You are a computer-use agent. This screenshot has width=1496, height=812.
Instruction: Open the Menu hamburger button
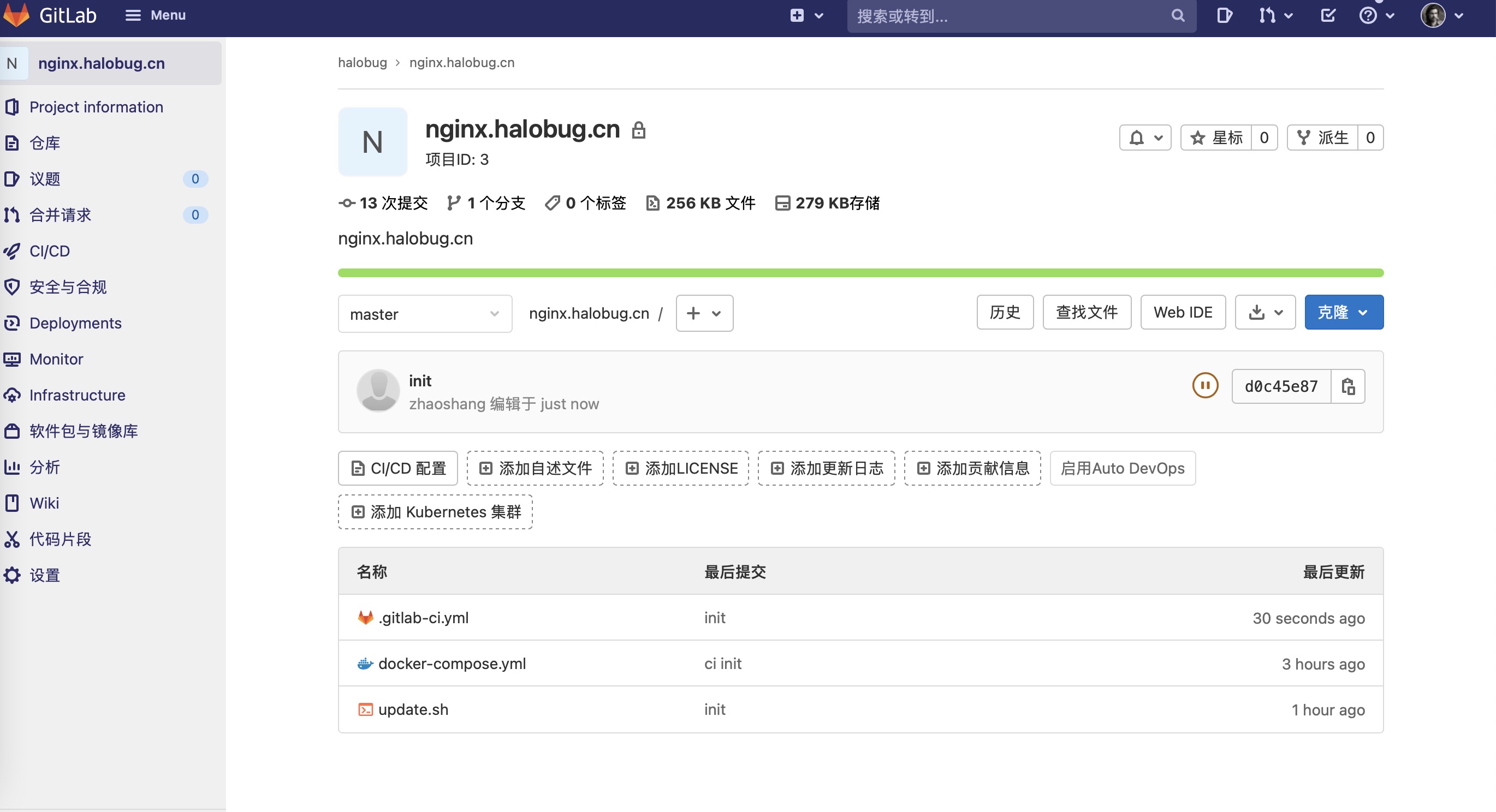155,15
